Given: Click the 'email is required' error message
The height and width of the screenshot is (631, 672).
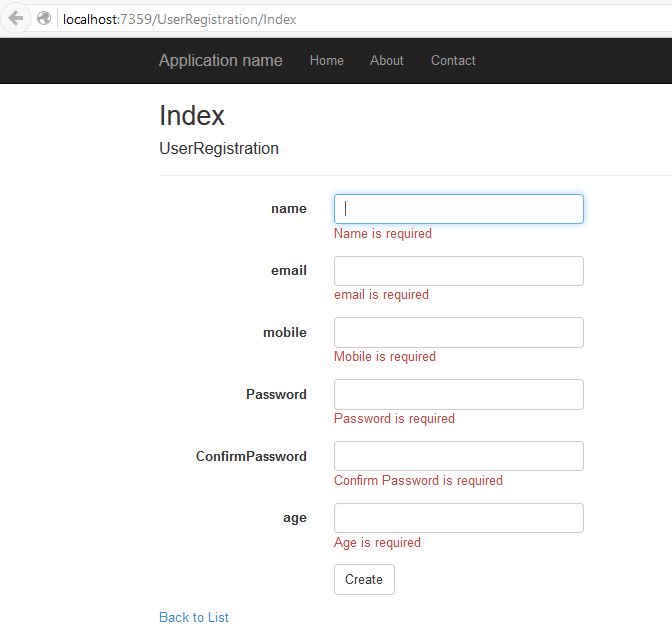Looking at the screenshot, I should click(x=381, y=295).
